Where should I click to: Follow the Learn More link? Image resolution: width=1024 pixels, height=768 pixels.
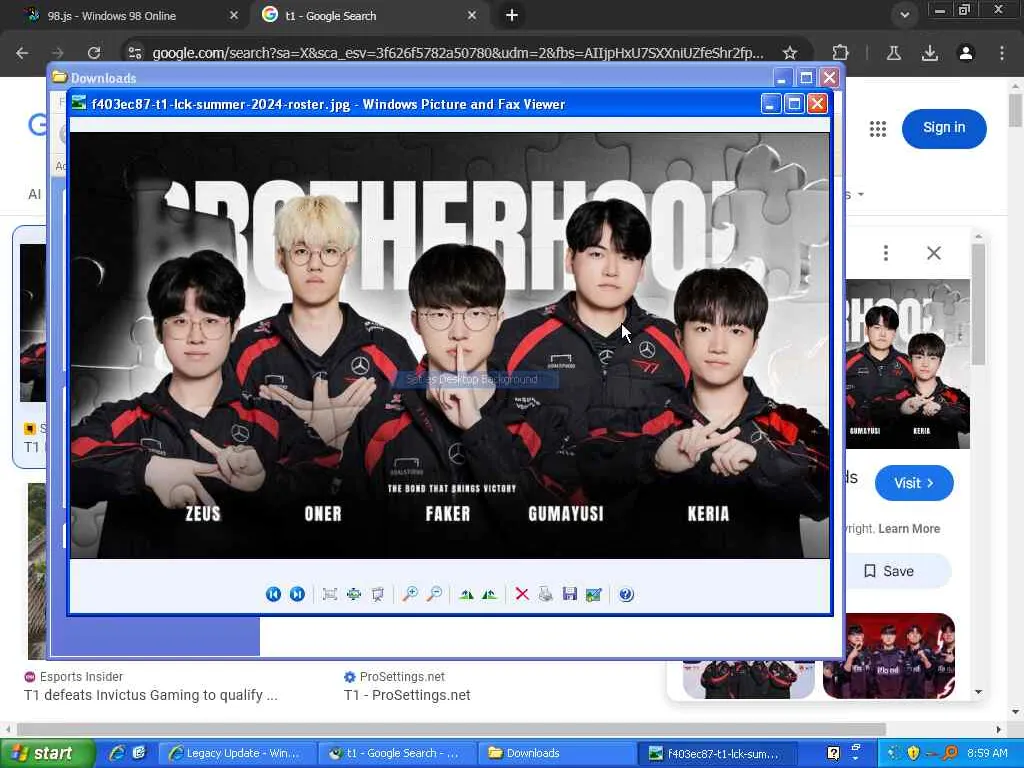909,529
